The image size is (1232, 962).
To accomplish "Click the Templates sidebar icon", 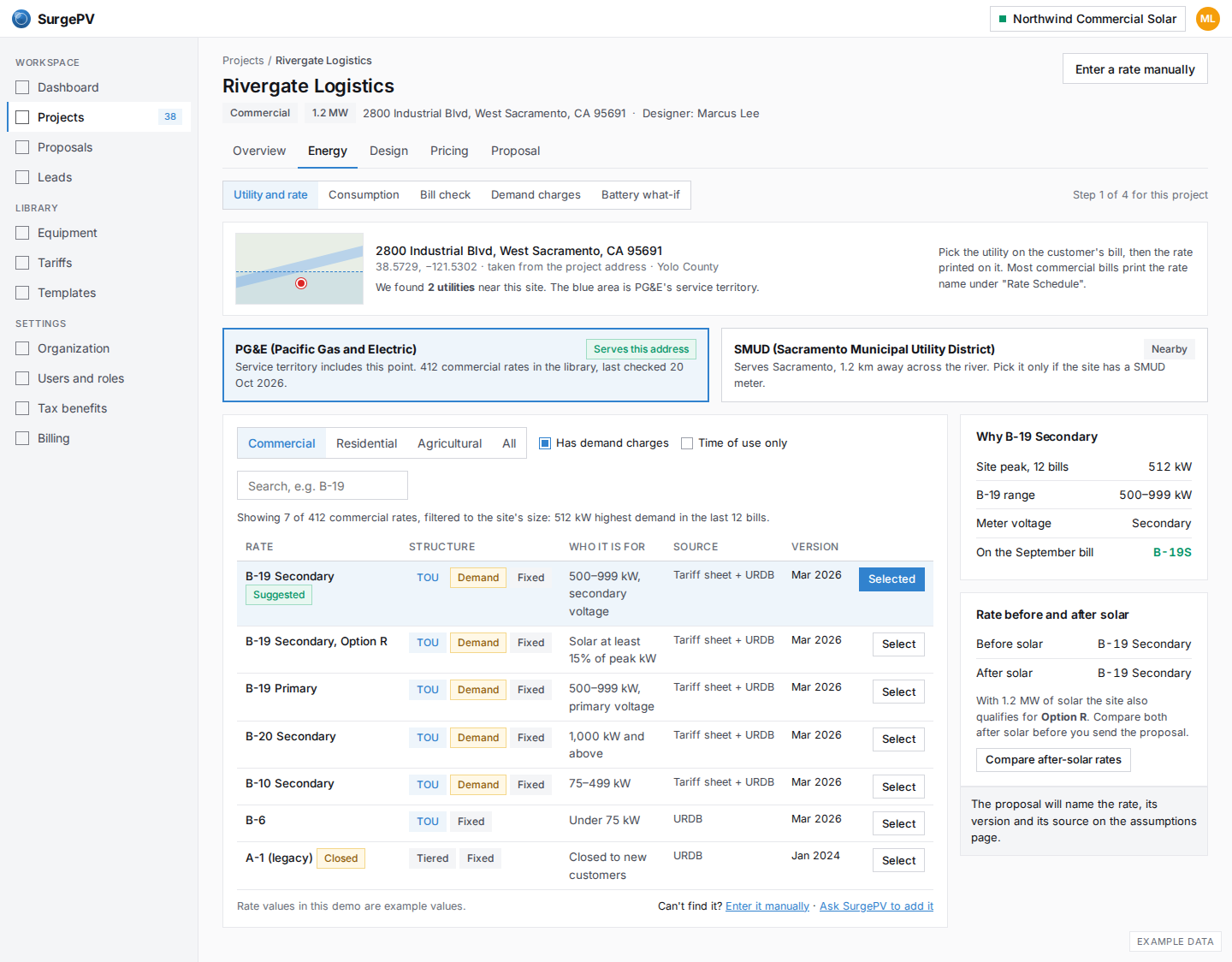I will tap(22, 293).
